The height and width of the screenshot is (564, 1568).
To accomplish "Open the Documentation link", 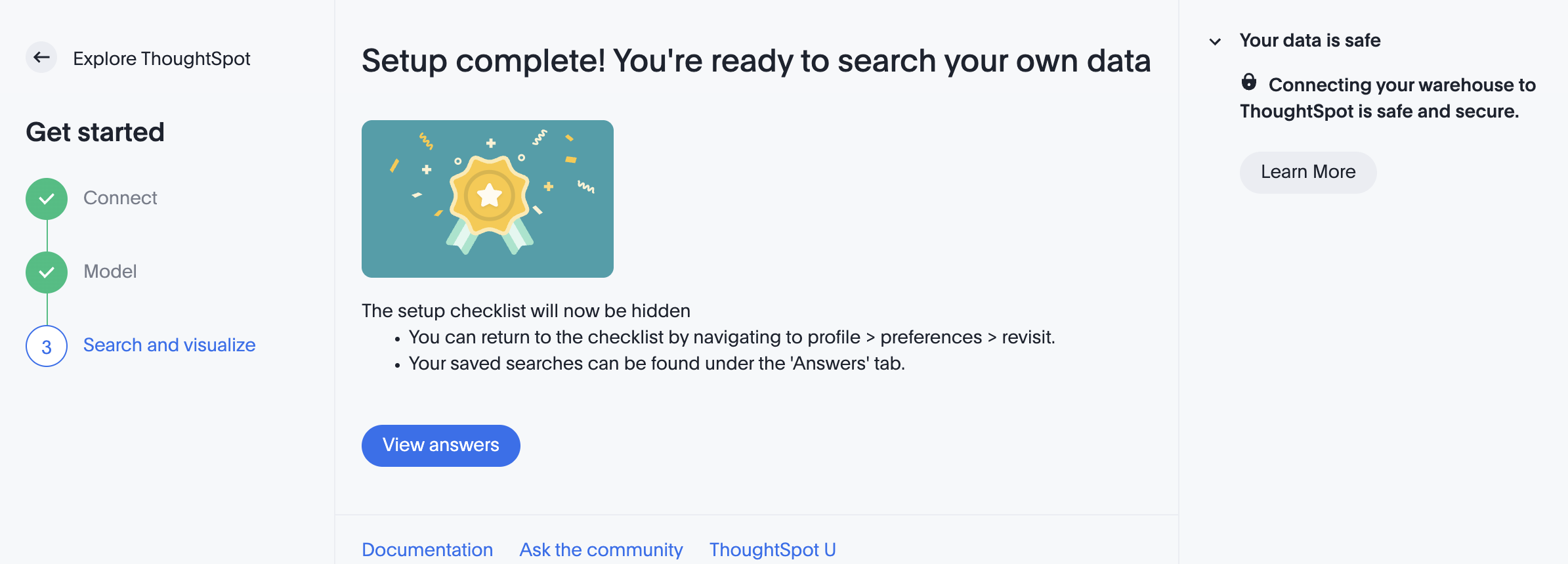I will click(427, 550).
